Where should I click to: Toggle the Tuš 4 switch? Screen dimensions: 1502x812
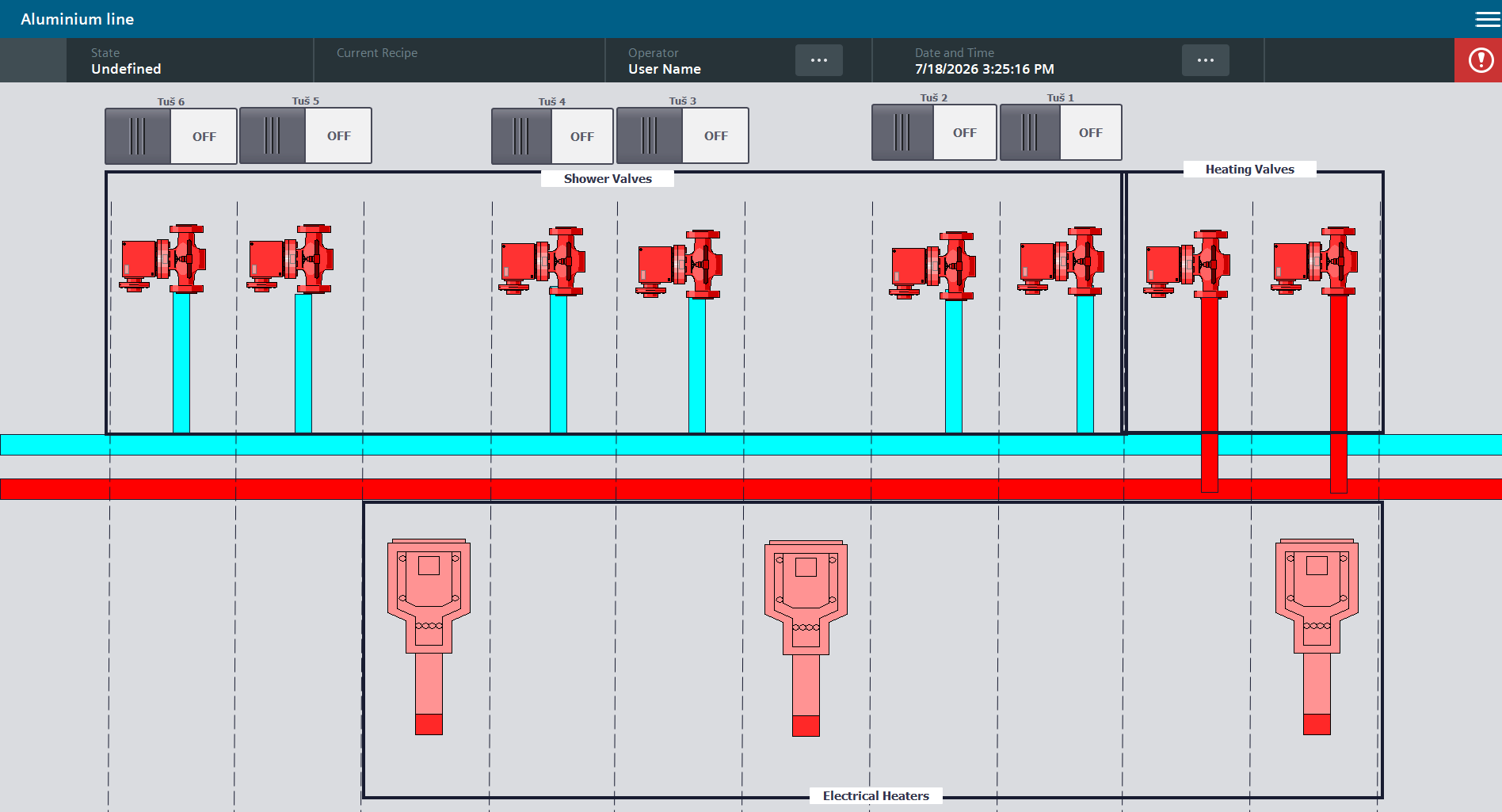(x=552, y=136)
